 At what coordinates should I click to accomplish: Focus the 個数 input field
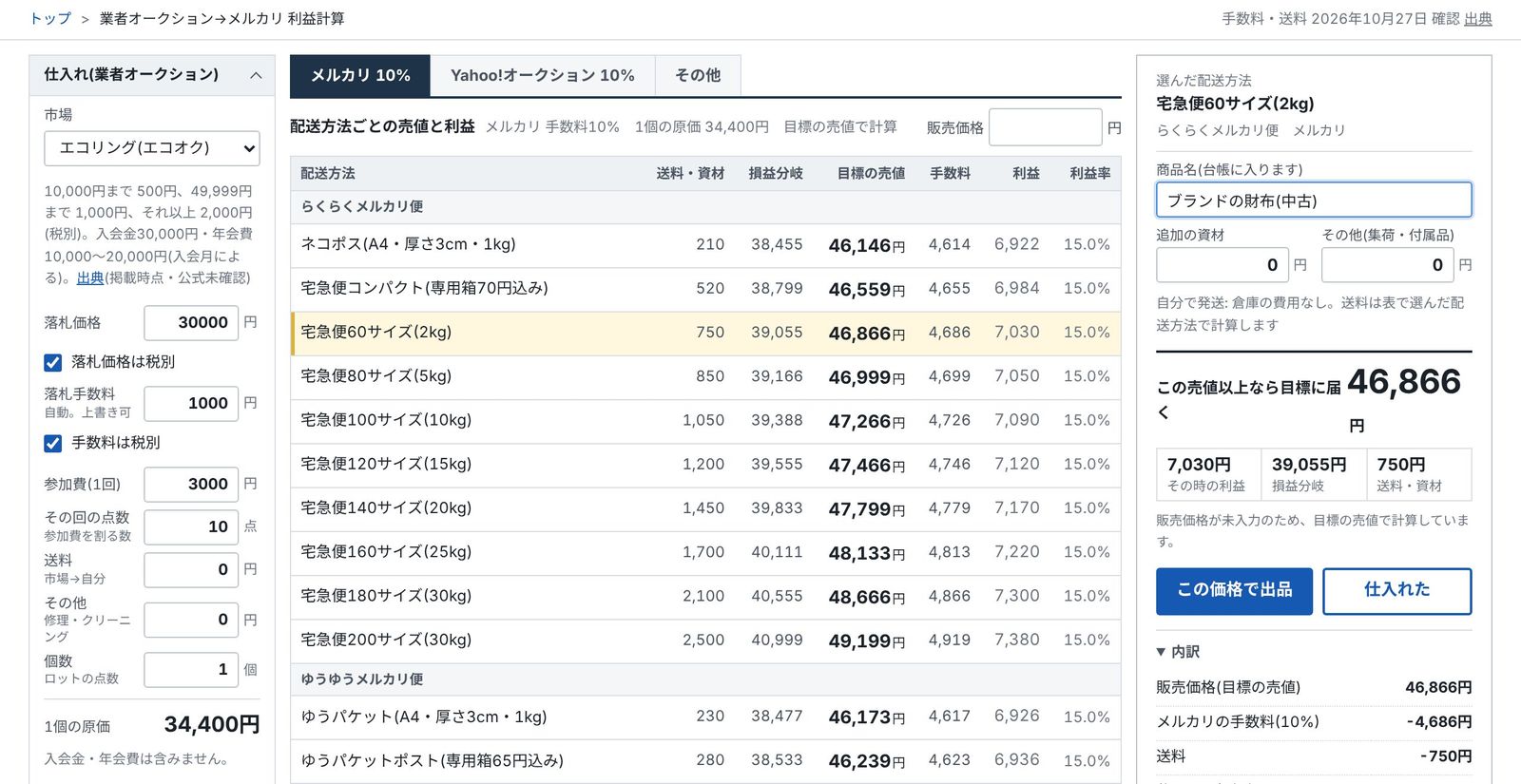click(191, 670)
